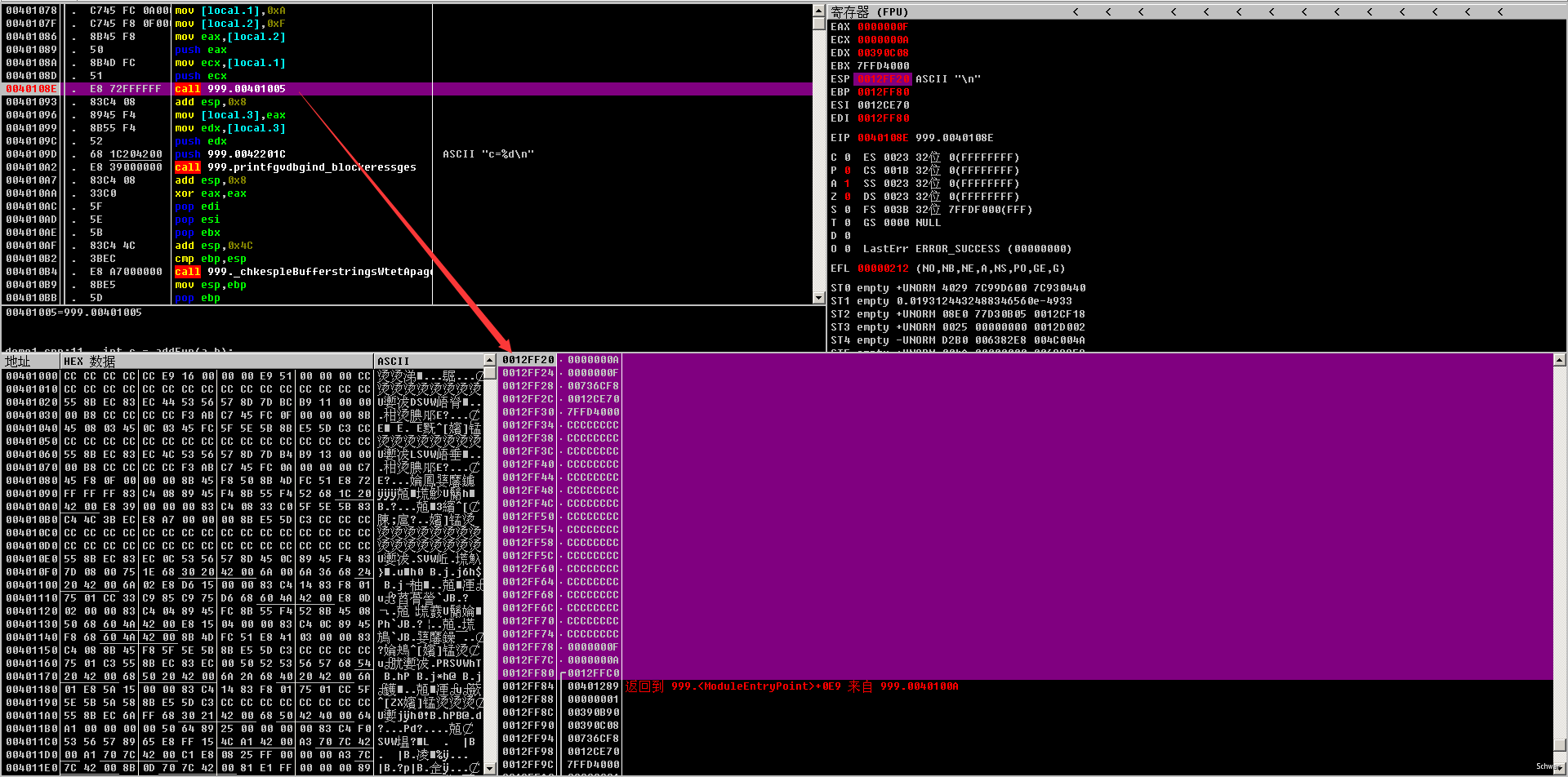Toggle the D direction flag value
Image resolution: width=1568 pixels, height=777 pixels.
(x=848, y=236)
